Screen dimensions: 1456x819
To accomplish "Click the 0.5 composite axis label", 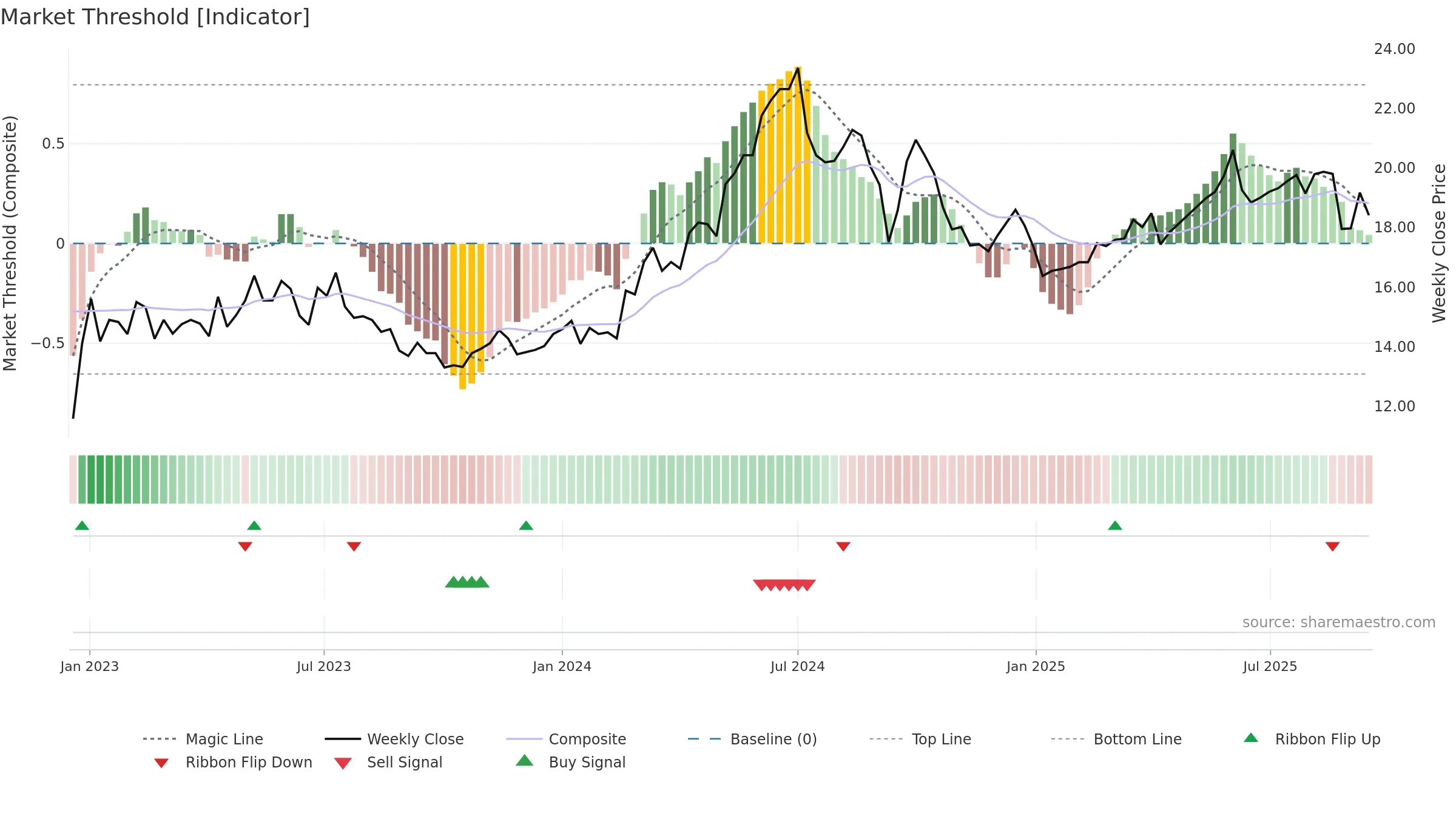I will pyautogui.click(x=53, y=144).
